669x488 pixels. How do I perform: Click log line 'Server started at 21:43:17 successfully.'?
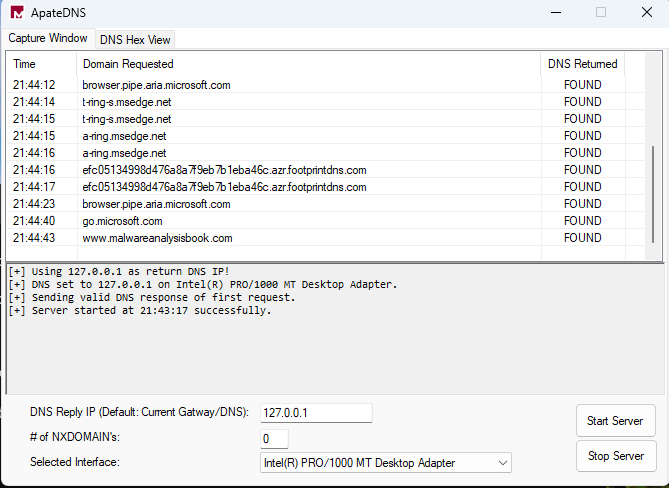140,310
